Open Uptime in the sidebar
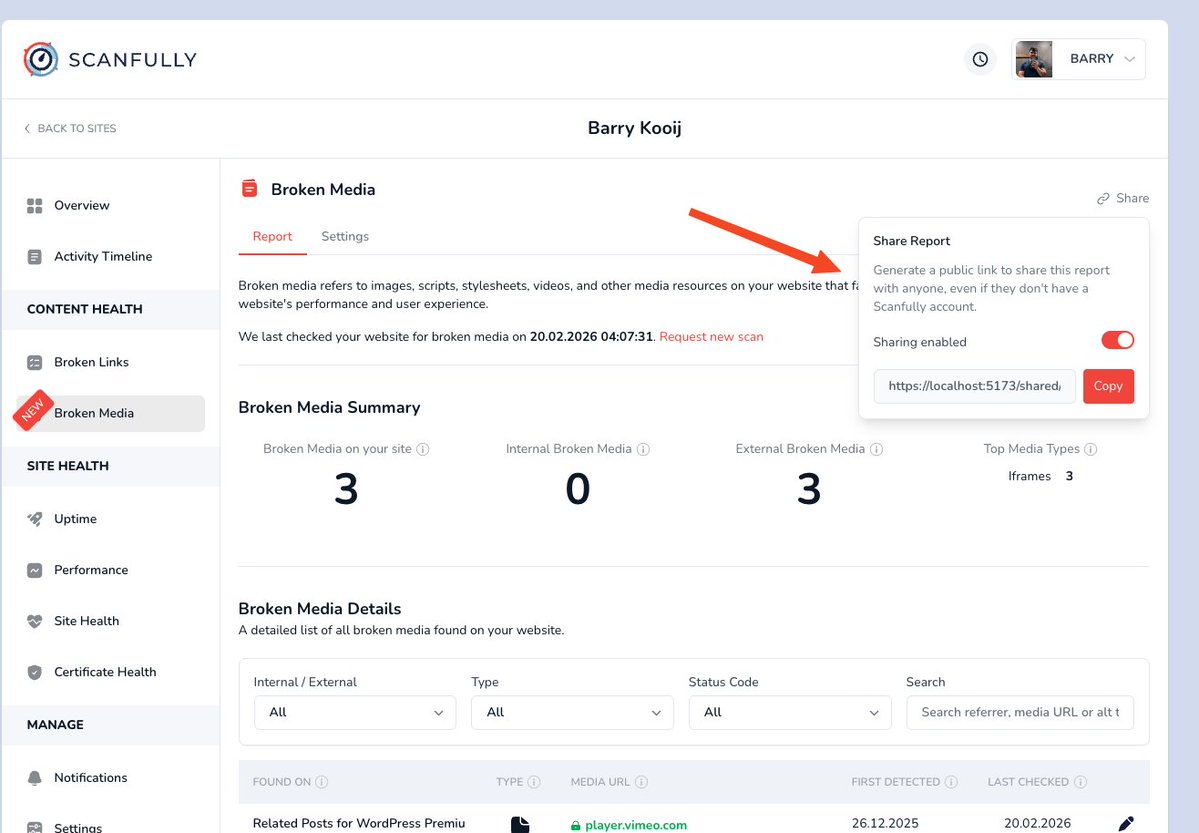 75,519
